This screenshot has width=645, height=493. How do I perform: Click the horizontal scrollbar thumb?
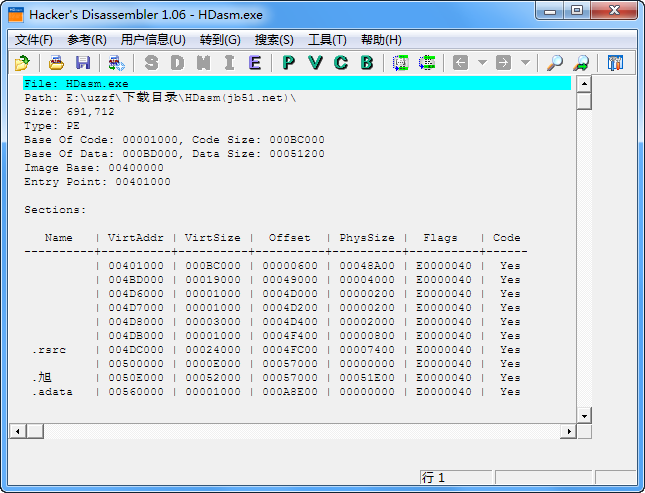coord(35,431)
